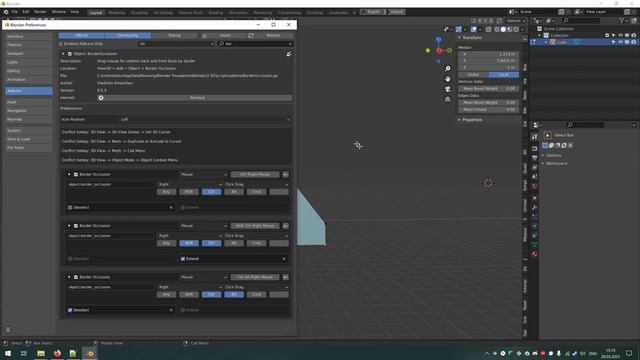Click the Ctrl Alt Right Mouse binding button

point(255,277)
